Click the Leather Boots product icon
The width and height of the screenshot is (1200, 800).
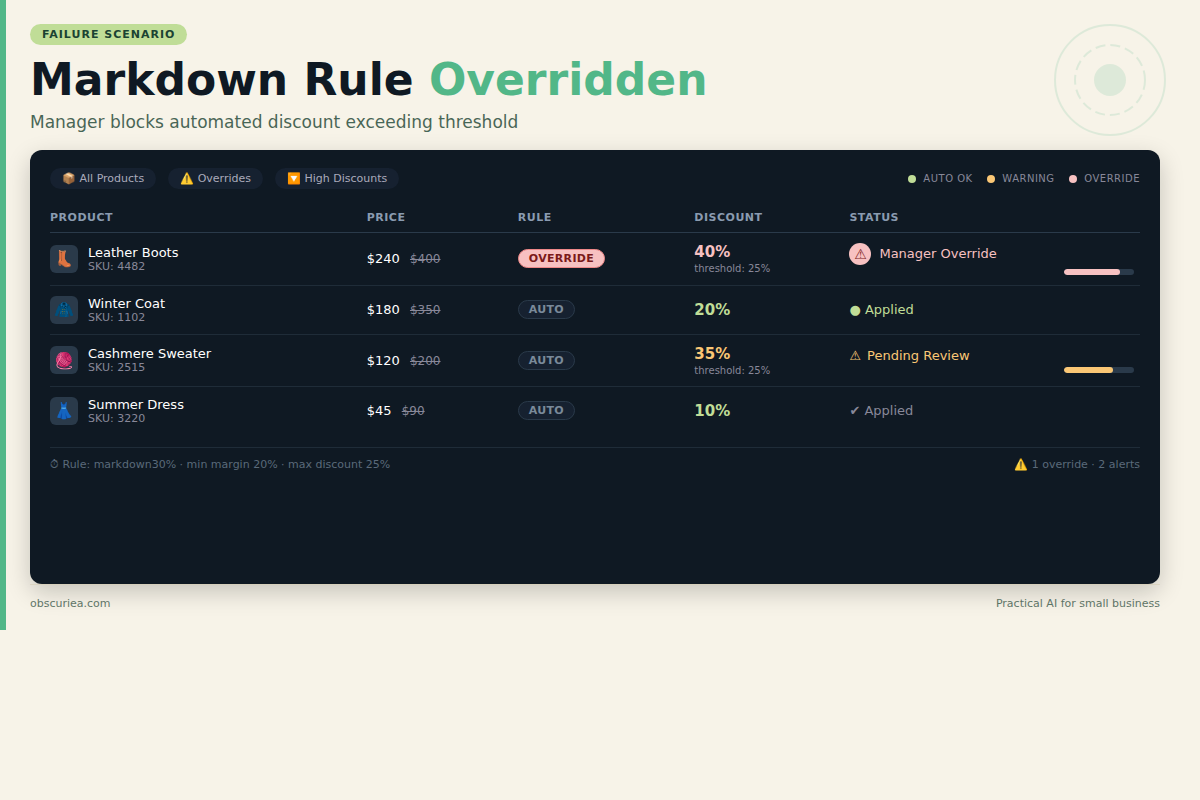click(x=64, y=259)
